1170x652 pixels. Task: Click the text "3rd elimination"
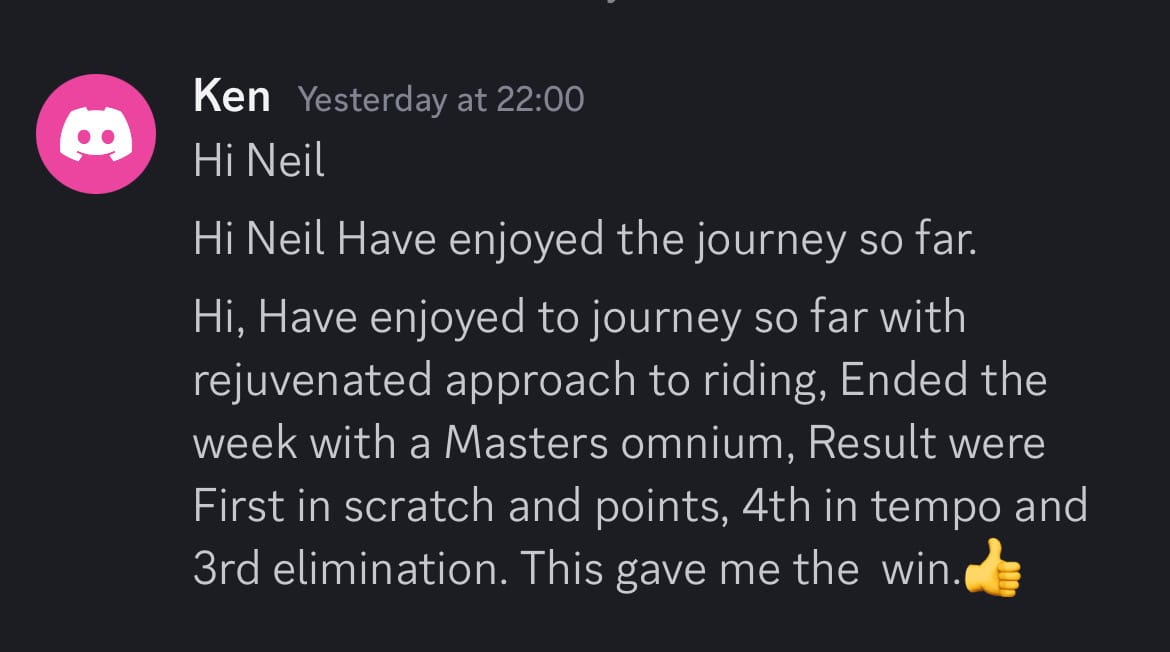350,568
